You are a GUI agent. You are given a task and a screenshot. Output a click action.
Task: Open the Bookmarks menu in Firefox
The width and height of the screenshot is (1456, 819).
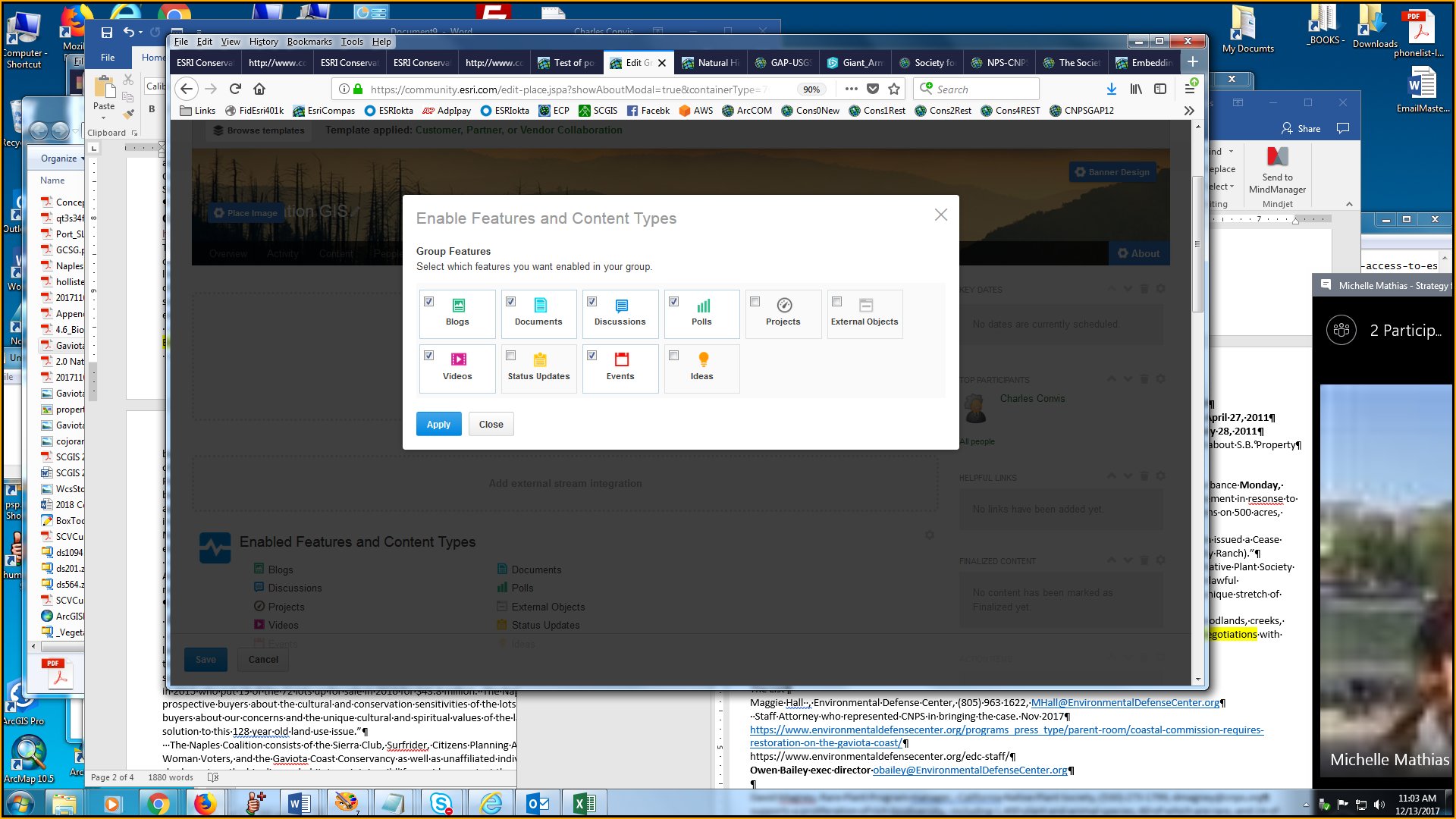click(x=309, y=42)
